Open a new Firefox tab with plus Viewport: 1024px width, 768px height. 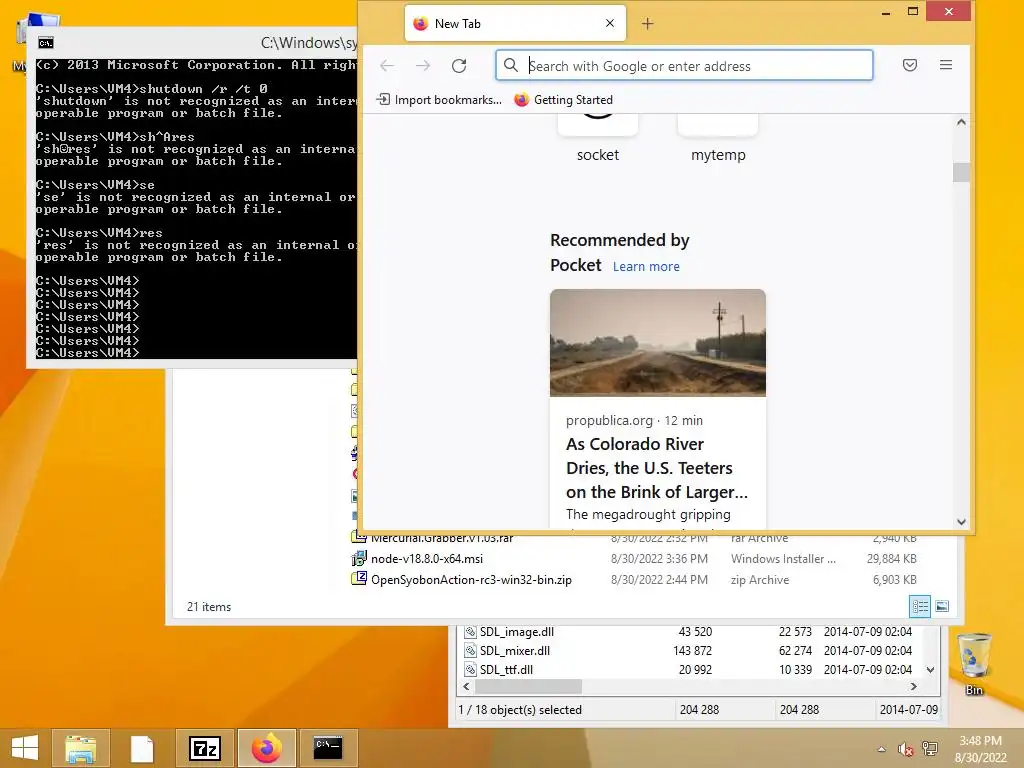click(647, 24)
